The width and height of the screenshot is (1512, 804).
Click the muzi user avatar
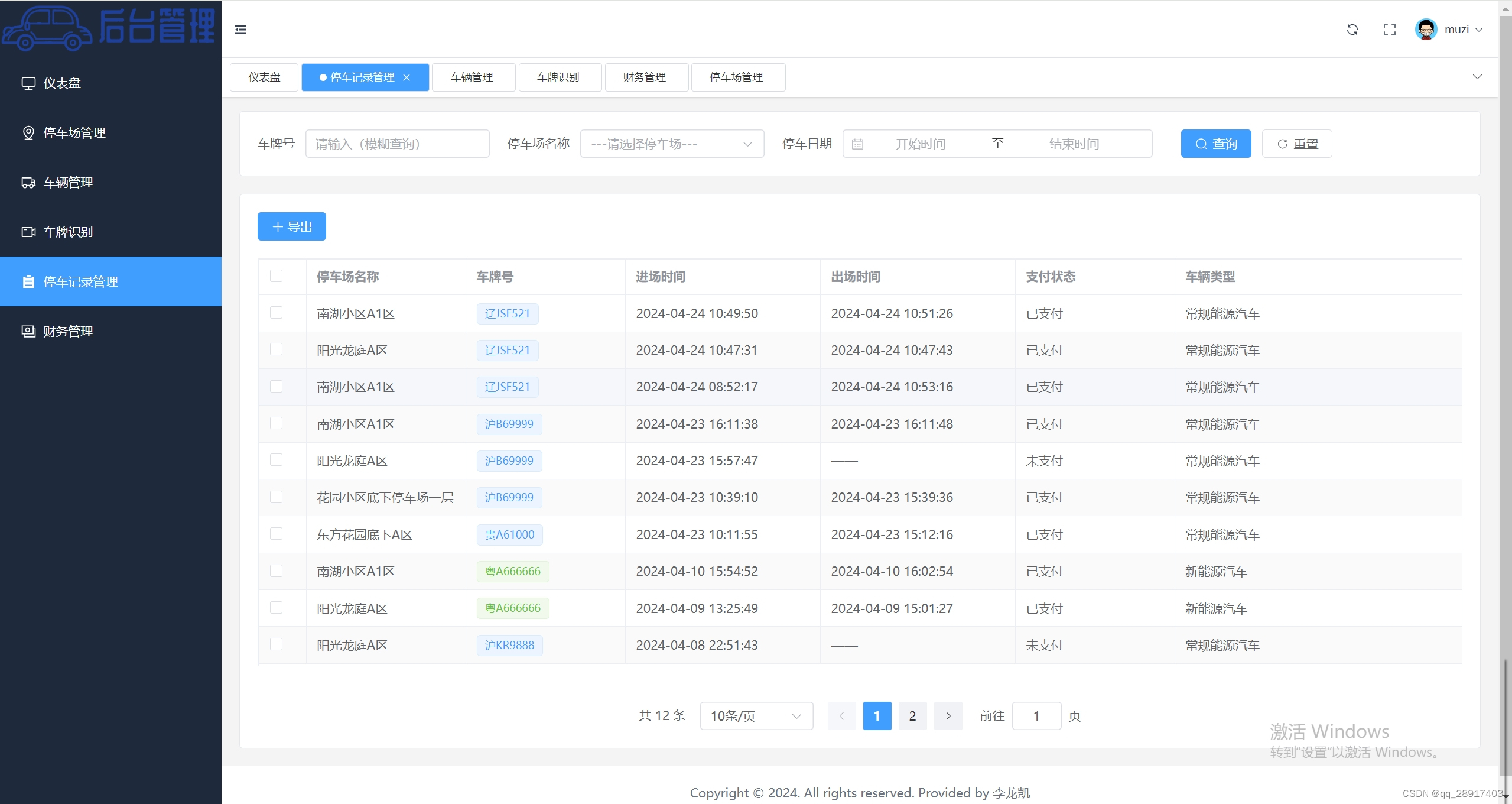pyautogui.click(x=1426, y=30)
